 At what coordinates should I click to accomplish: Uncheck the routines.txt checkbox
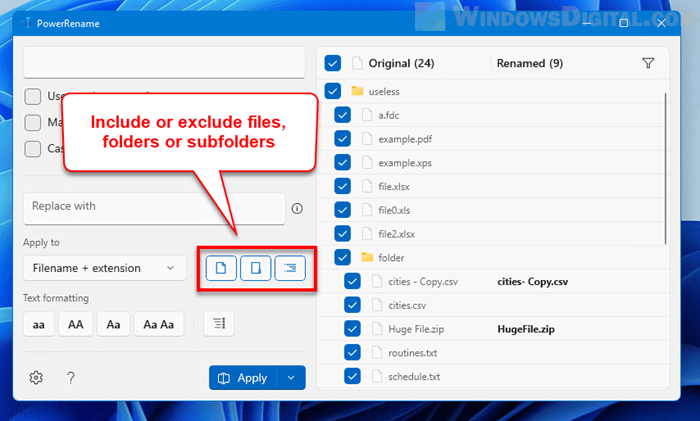click(x=352, y=352)
